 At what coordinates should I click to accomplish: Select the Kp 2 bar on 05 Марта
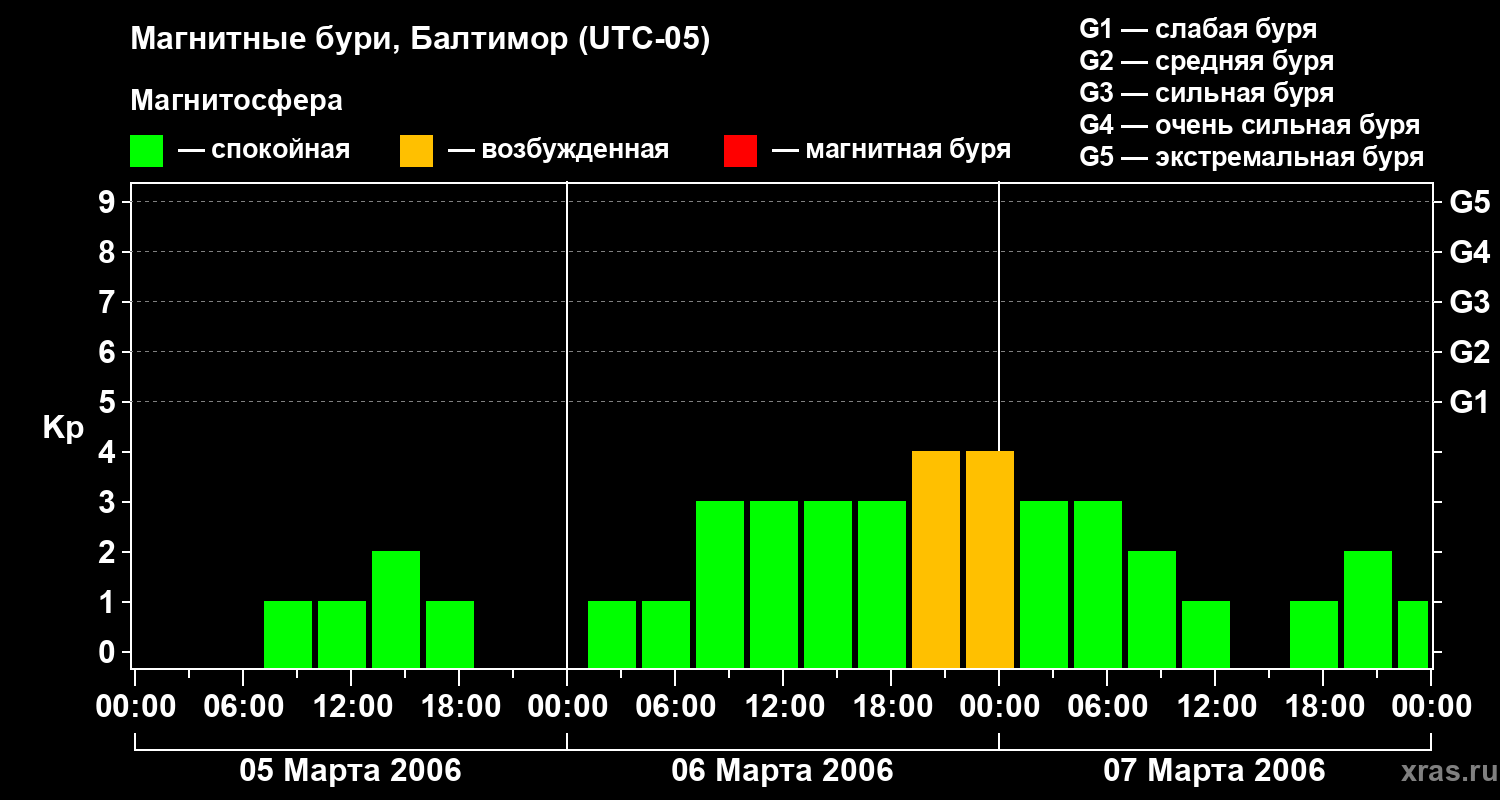[x=396, y=608]
